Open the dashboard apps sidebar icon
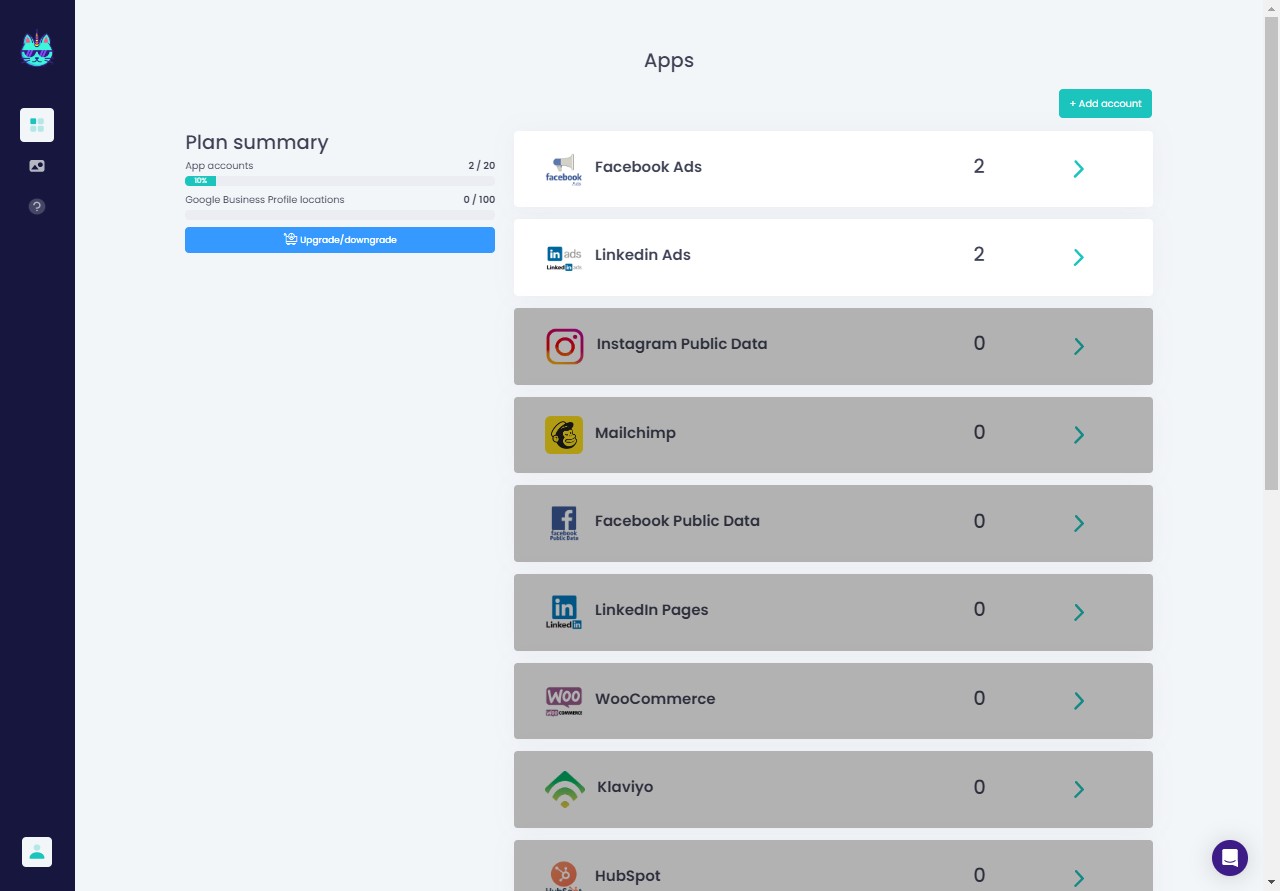Image resolution: width=1280 pixels, height=891 pixels. coord(37,125)
